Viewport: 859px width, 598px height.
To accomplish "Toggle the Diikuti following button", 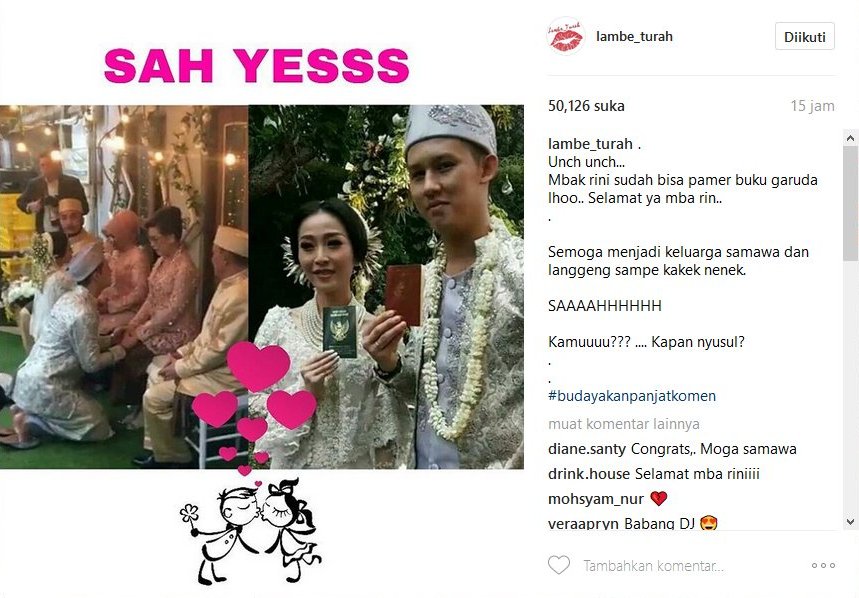I will [x=805, y=37].
